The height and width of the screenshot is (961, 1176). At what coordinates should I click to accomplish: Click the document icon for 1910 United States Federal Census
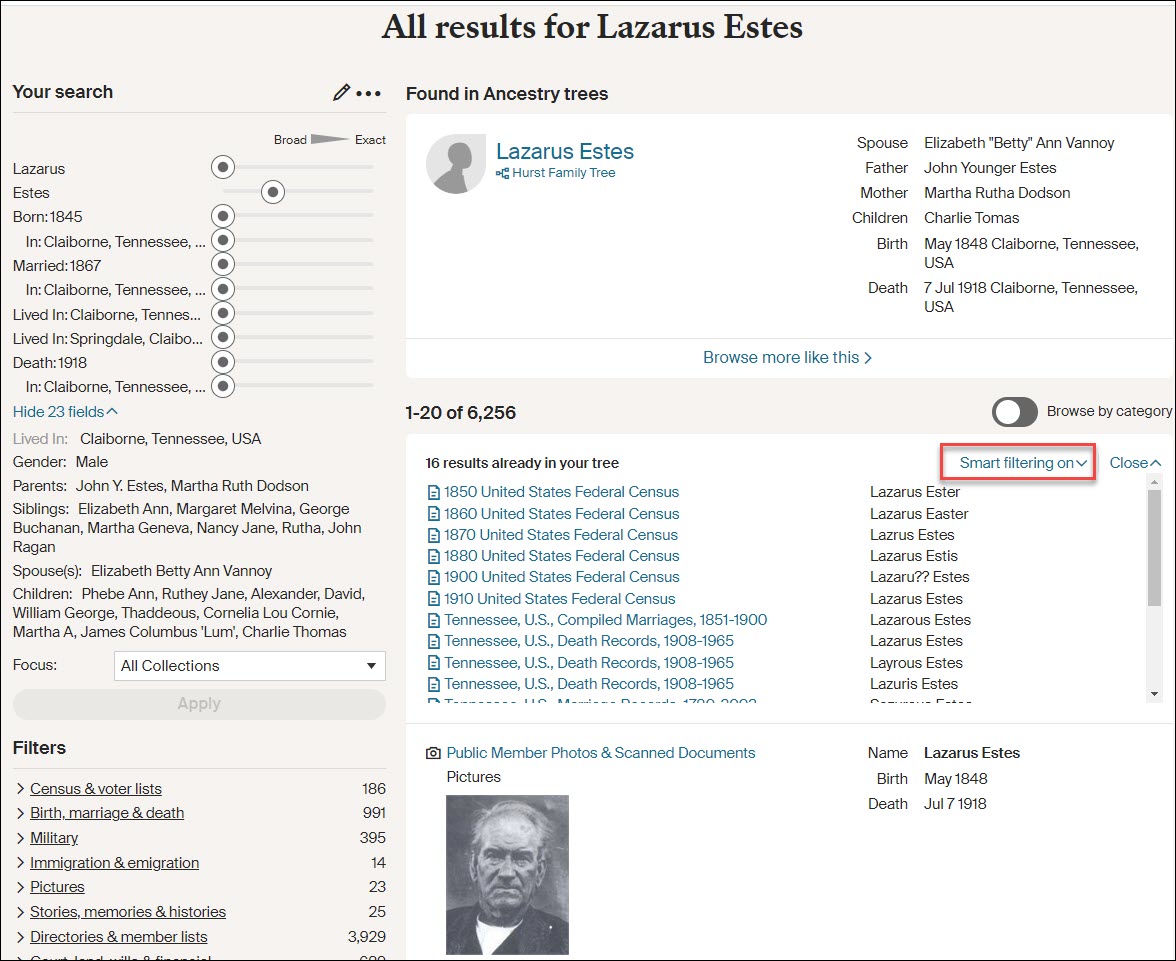(433, 599)
